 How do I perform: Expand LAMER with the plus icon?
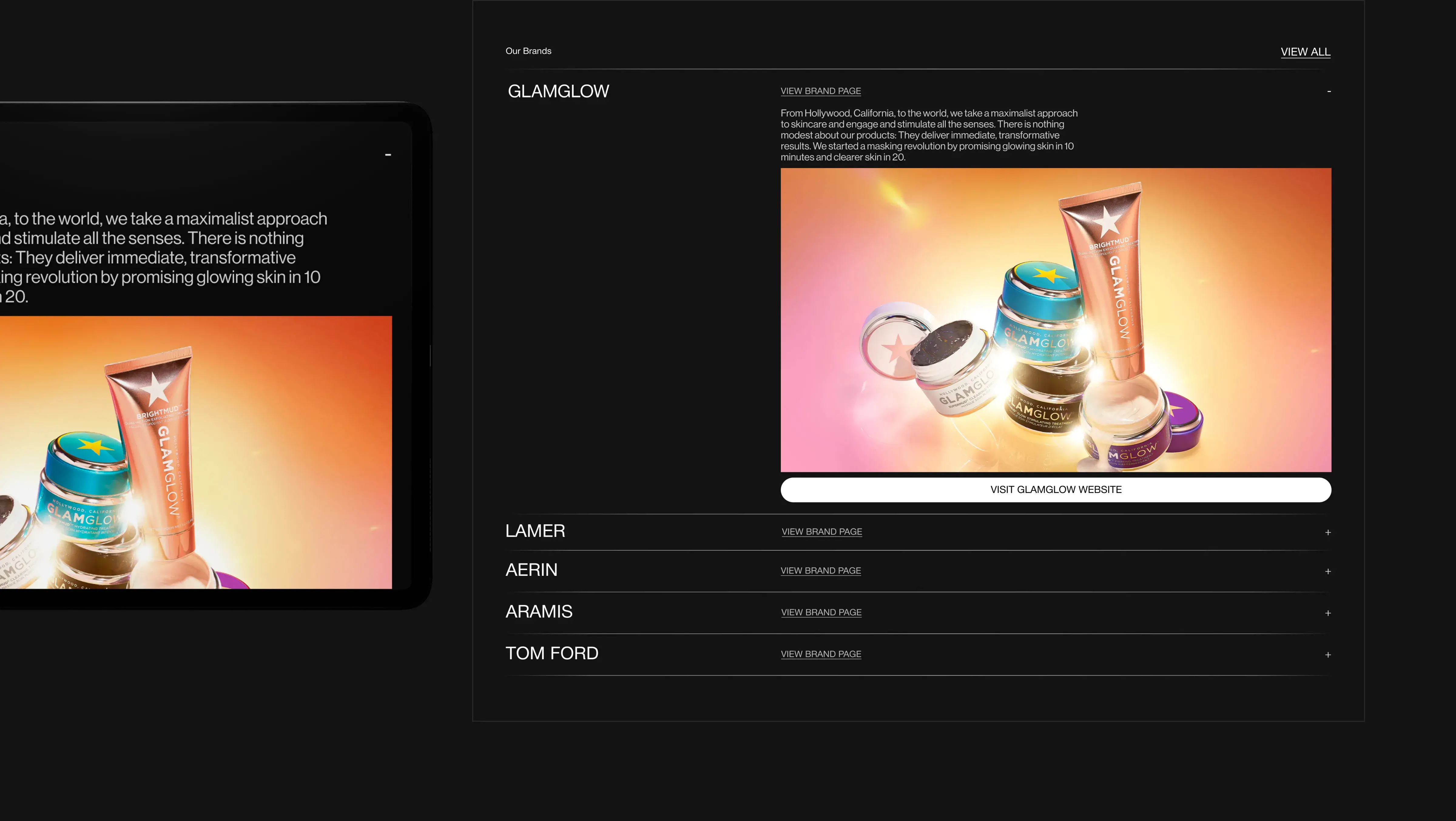1328,533
